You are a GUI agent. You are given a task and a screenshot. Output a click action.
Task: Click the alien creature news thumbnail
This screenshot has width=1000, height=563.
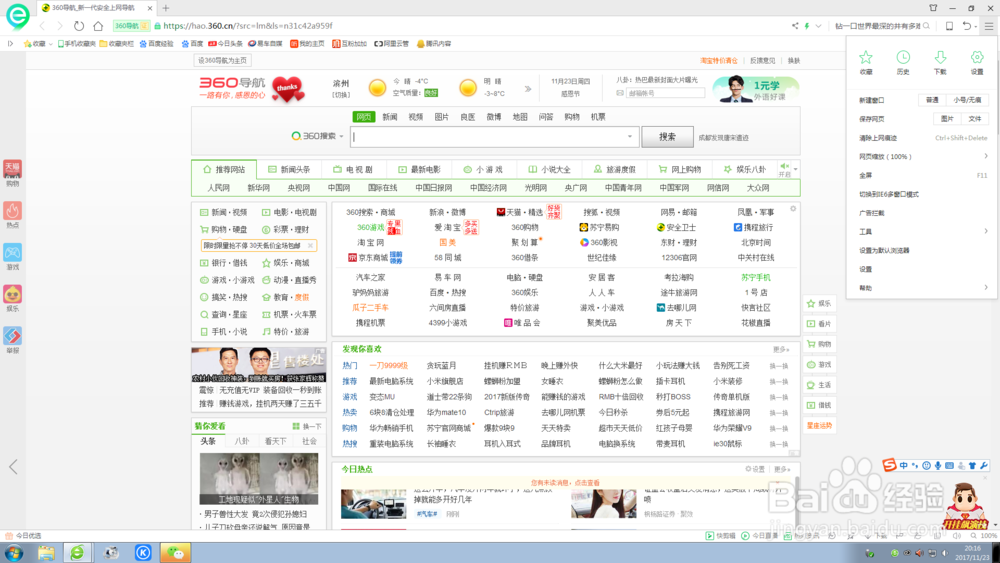[x=259, y=478]
